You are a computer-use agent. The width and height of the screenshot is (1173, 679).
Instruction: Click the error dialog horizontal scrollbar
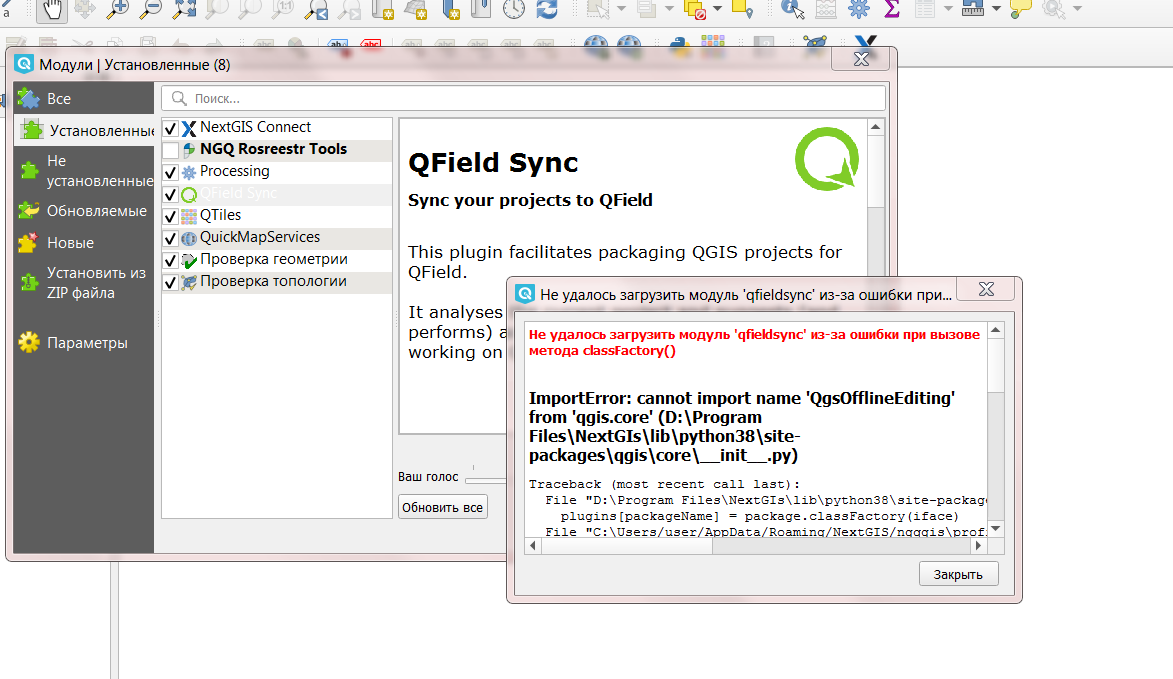(x=756, y=546)
